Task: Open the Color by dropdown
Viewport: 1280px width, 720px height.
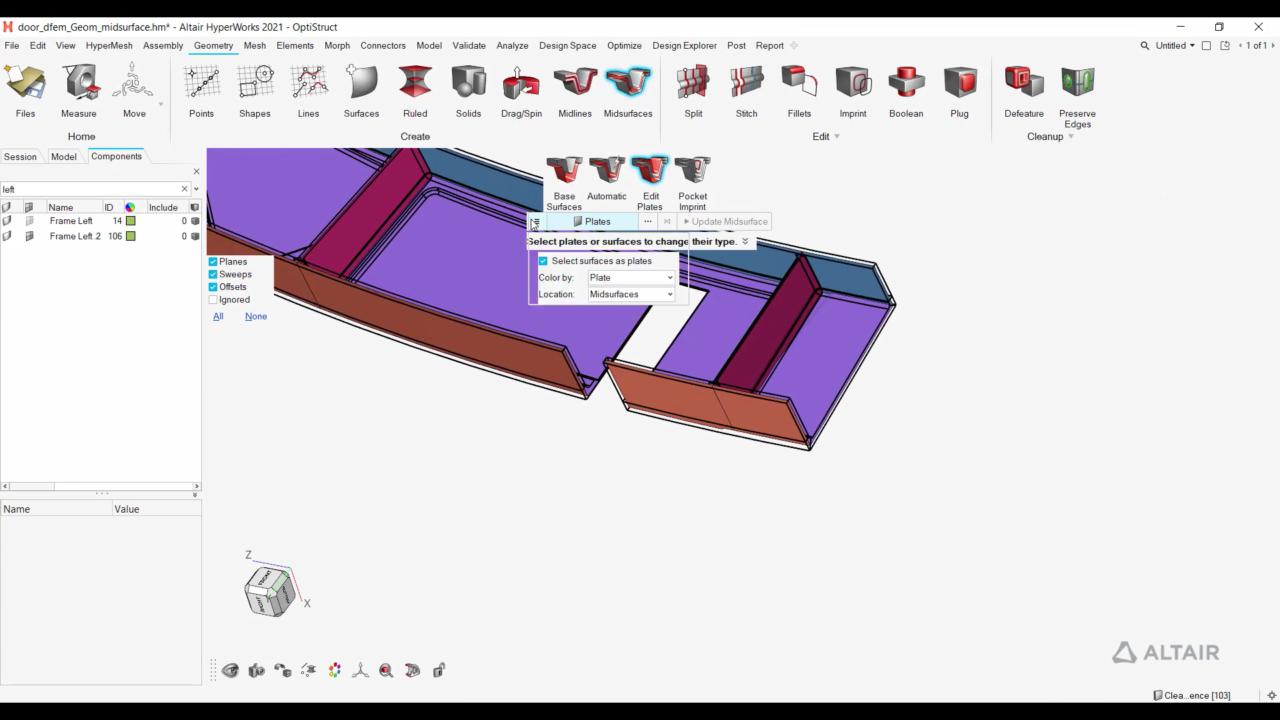Action: [x=631, y=278]
